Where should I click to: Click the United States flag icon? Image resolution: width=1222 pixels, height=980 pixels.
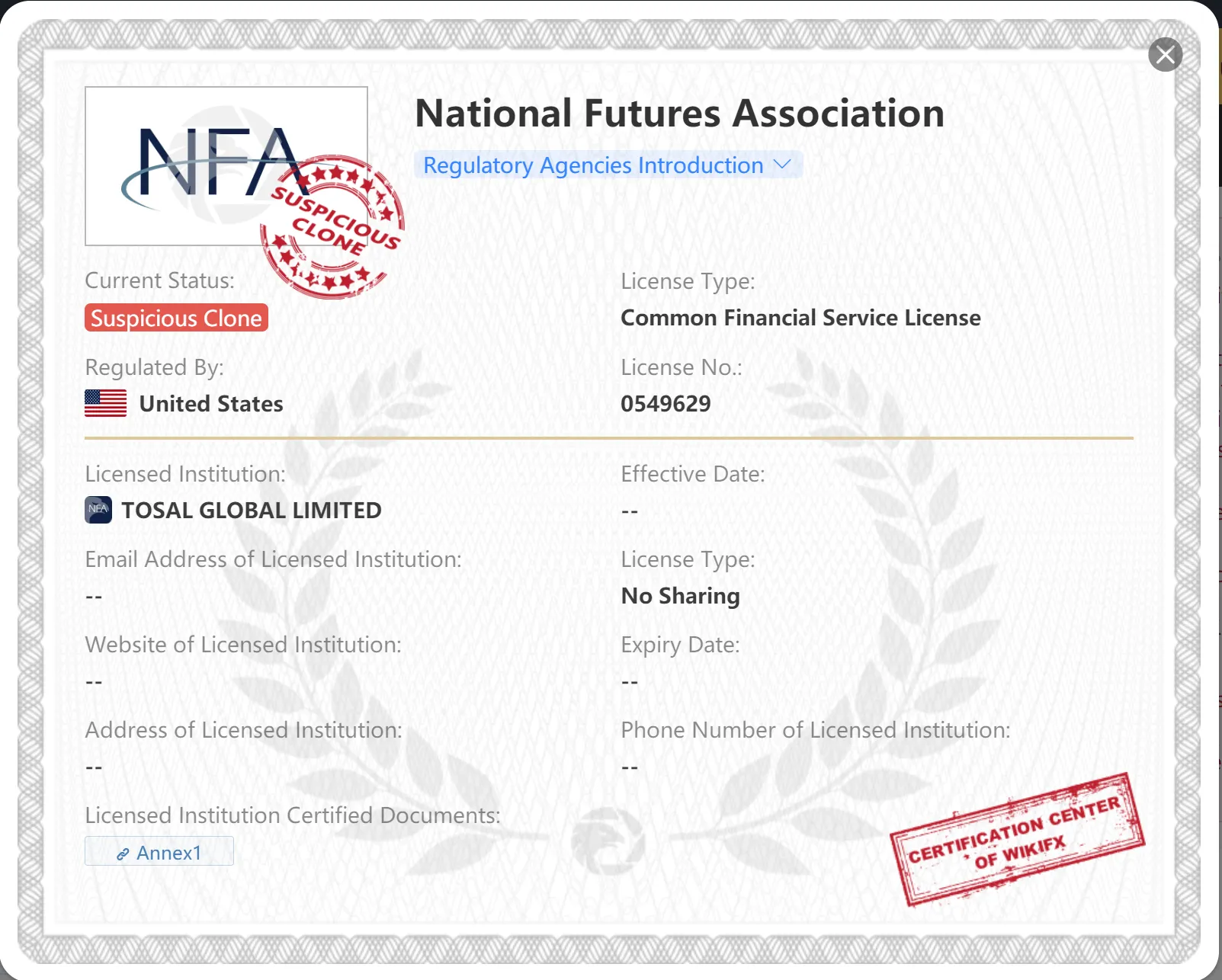click(x=105, y=403)
